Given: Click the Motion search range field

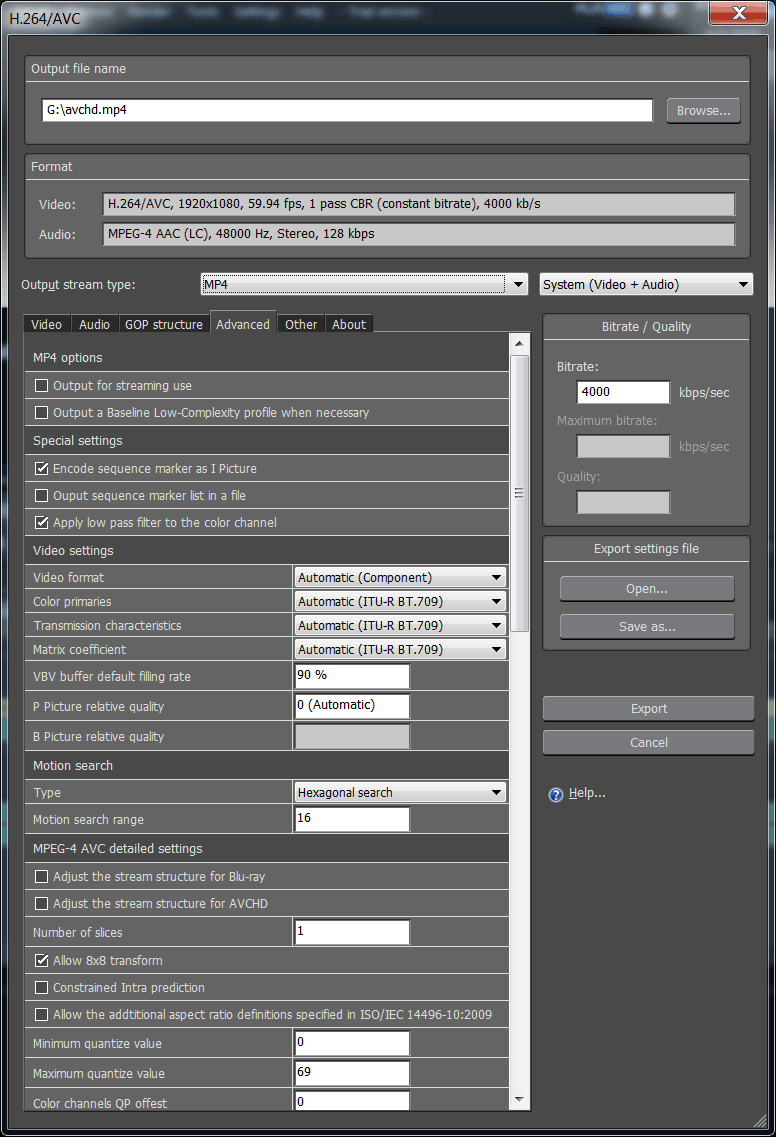Looking at the screenshot, I should 352,819.
